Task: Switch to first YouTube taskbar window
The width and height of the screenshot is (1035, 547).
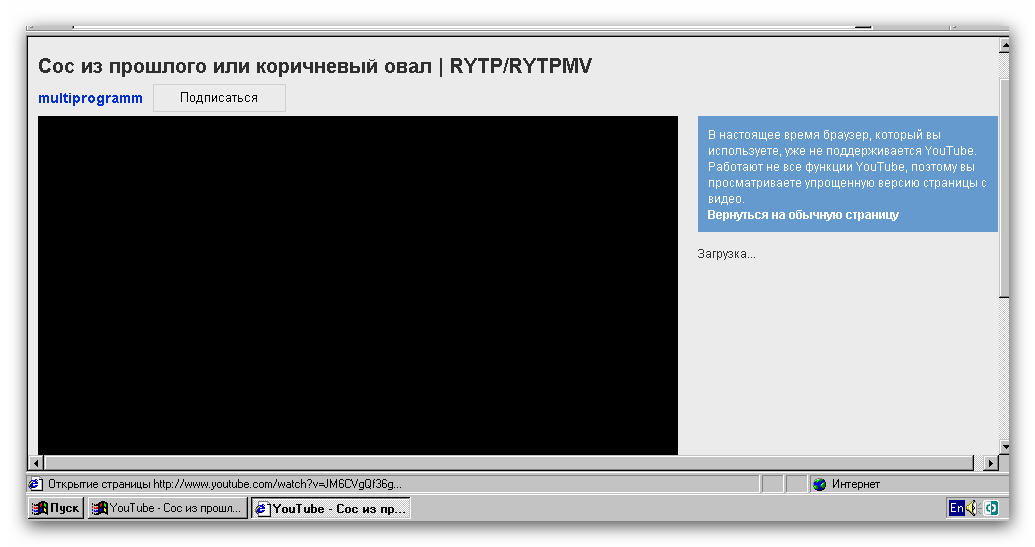Action: coord(168,508)
